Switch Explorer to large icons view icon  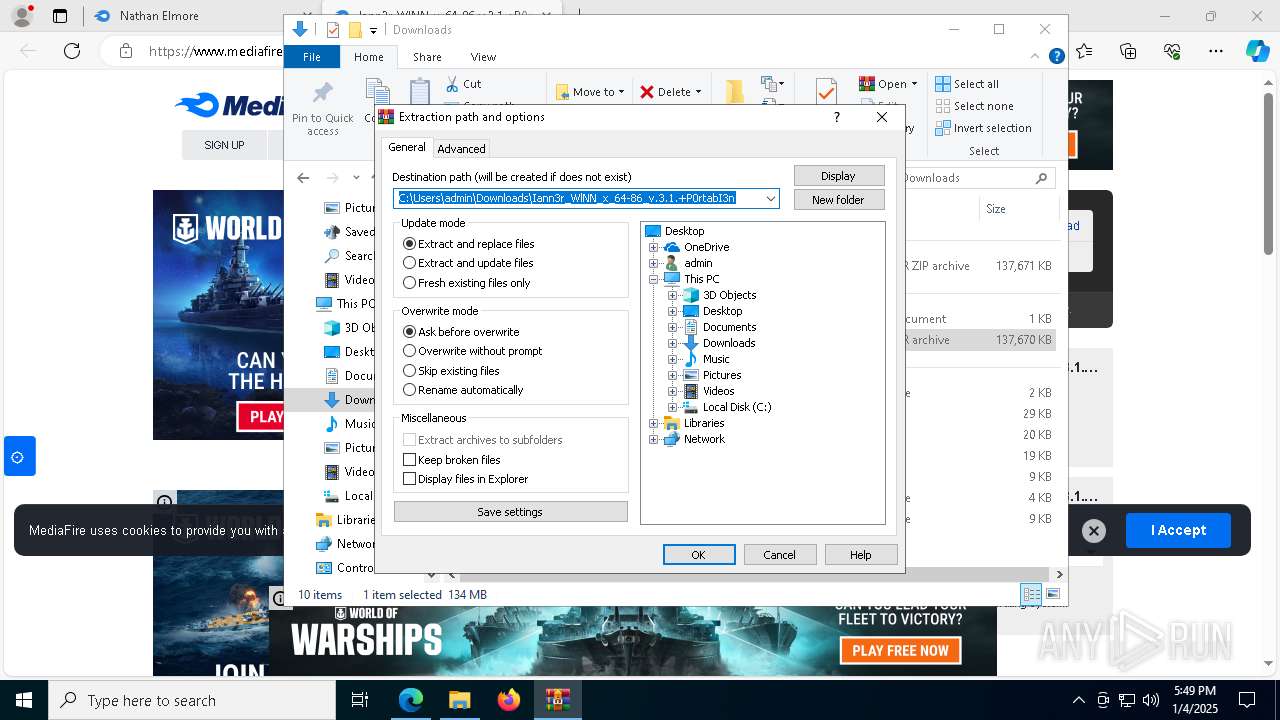(1053, 594)
